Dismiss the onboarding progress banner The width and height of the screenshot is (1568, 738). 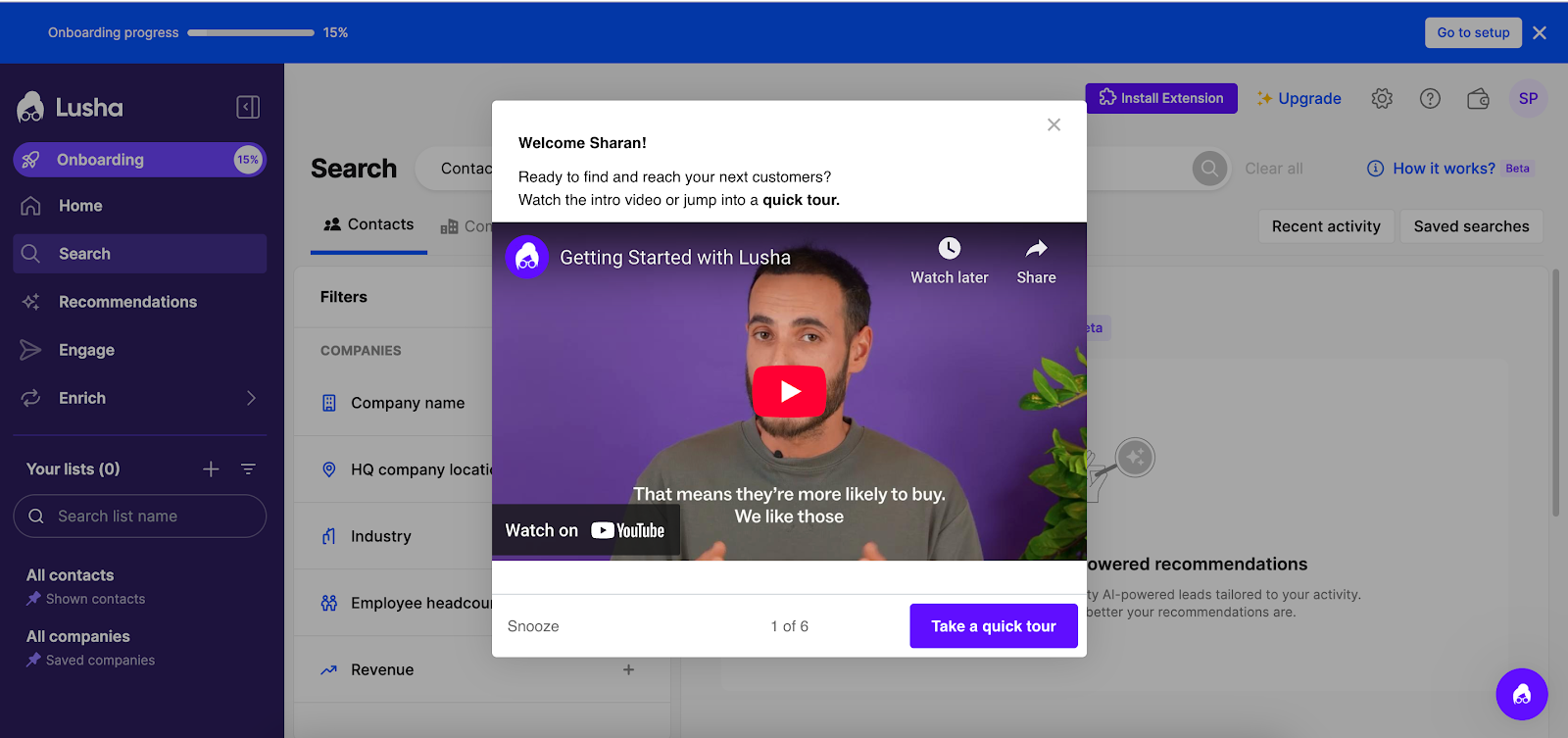[1540, 32]
